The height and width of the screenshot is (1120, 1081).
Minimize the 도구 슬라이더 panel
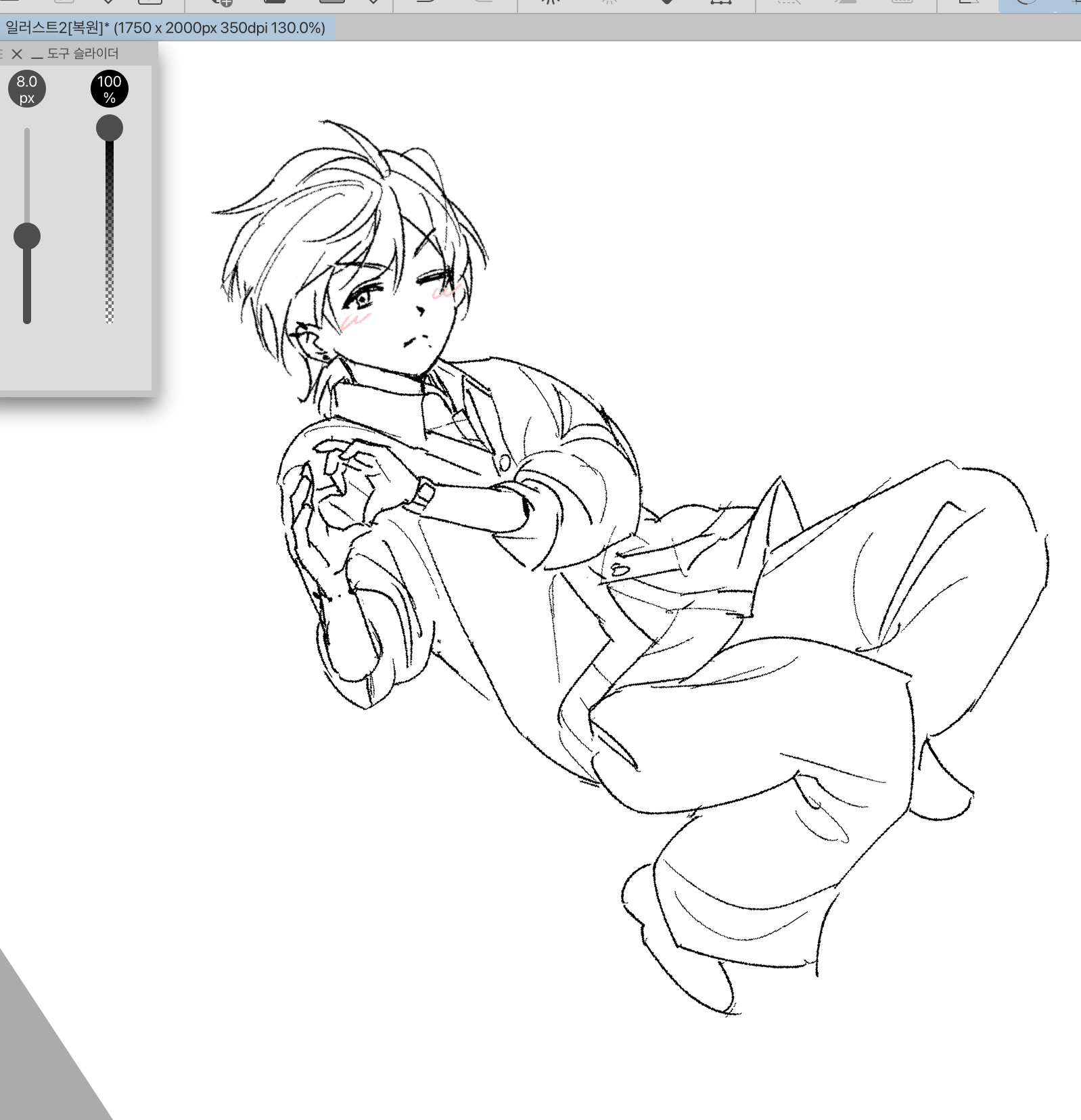point(37,54)
